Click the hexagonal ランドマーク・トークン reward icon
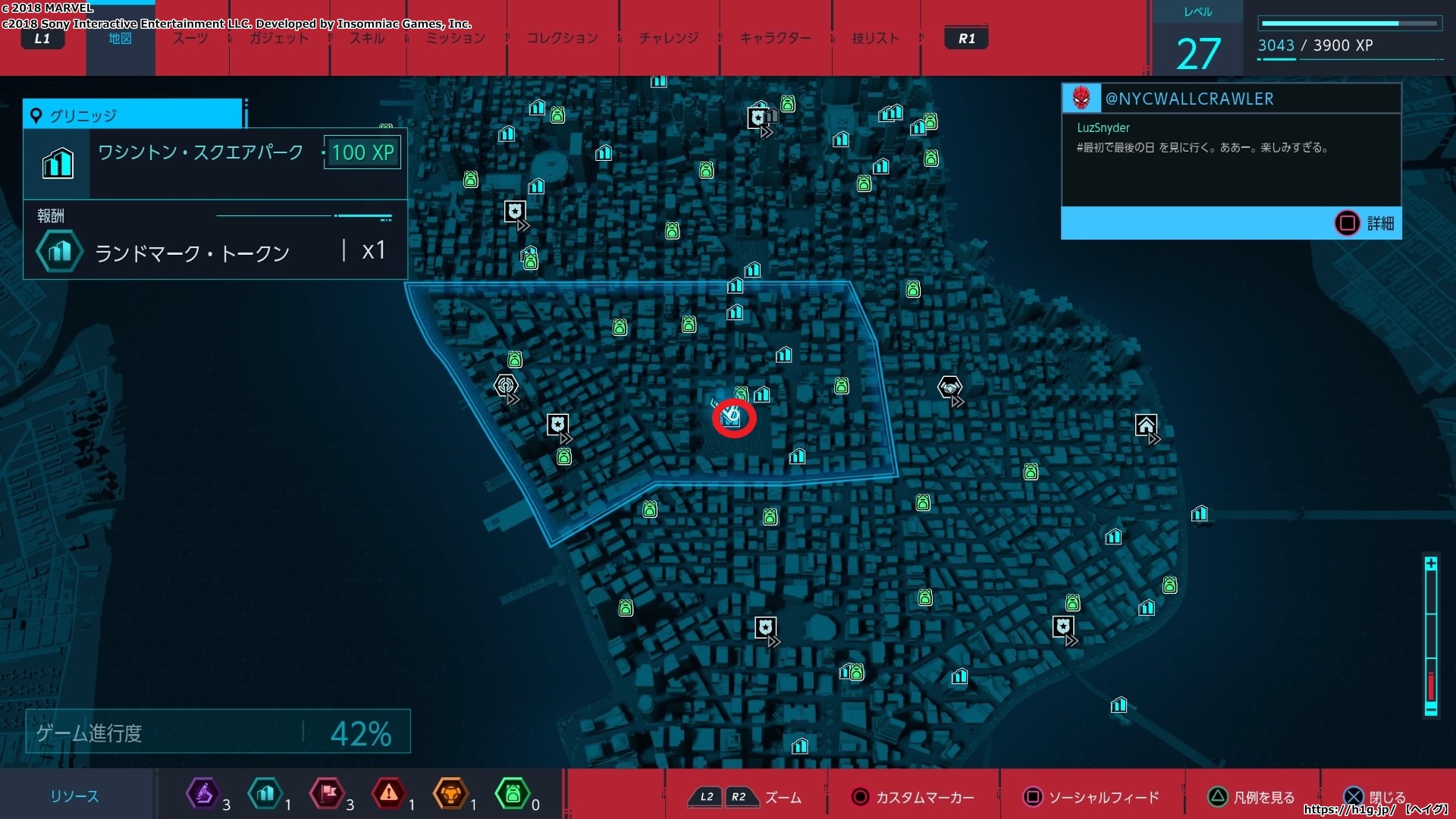Viewport: 1456px width, 819px height. pyautogui.click(x=60, y=251)
